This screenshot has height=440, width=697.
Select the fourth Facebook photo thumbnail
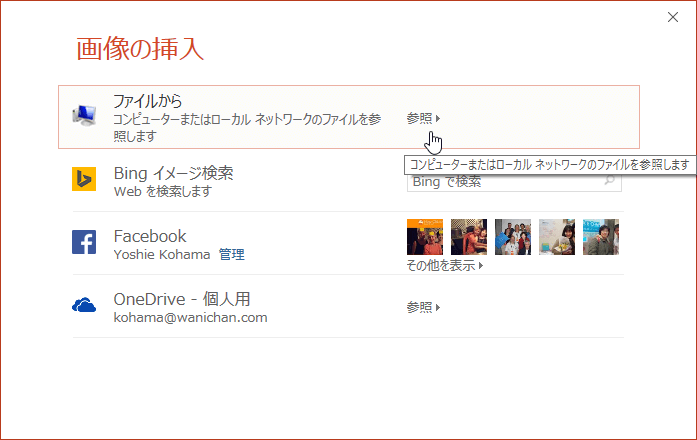click(557, 237)
